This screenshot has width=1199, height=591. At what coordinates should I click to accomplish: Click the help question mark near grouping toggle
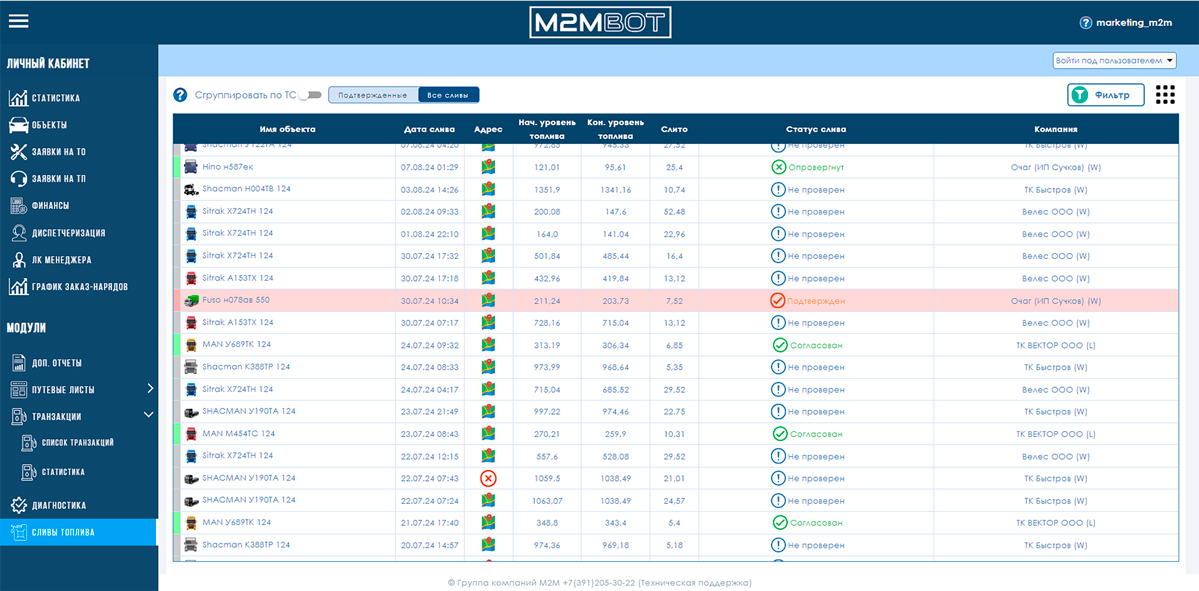click(180, 95)
